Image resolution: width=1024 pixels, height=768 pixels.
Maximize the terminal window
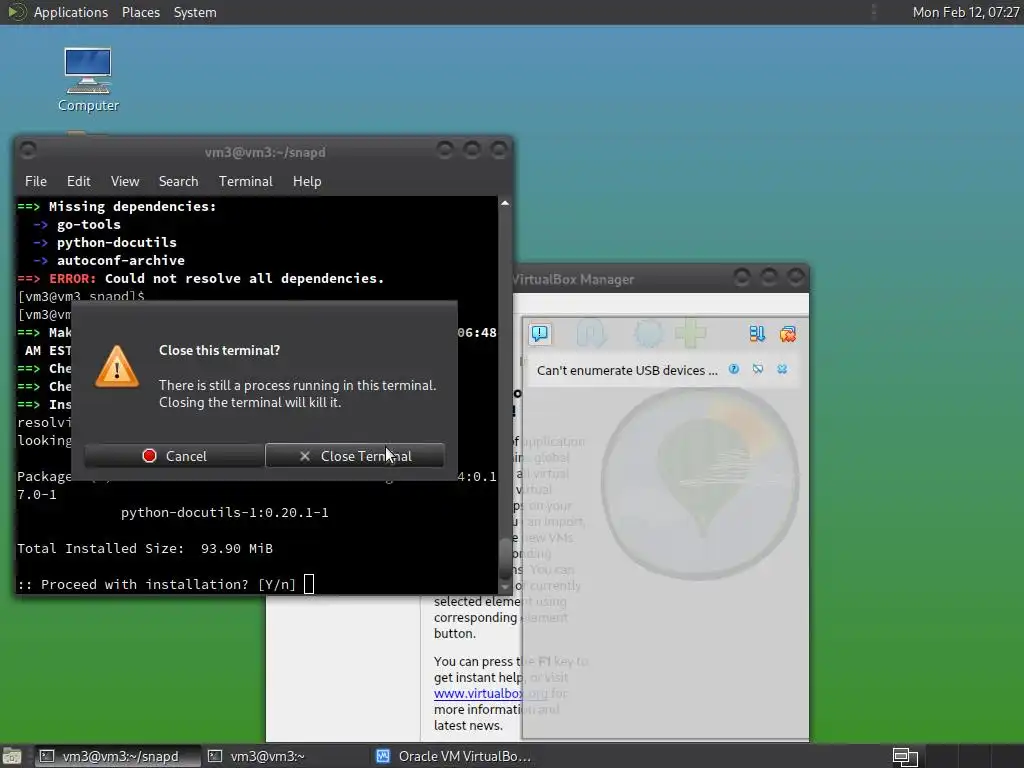point(472,151)
